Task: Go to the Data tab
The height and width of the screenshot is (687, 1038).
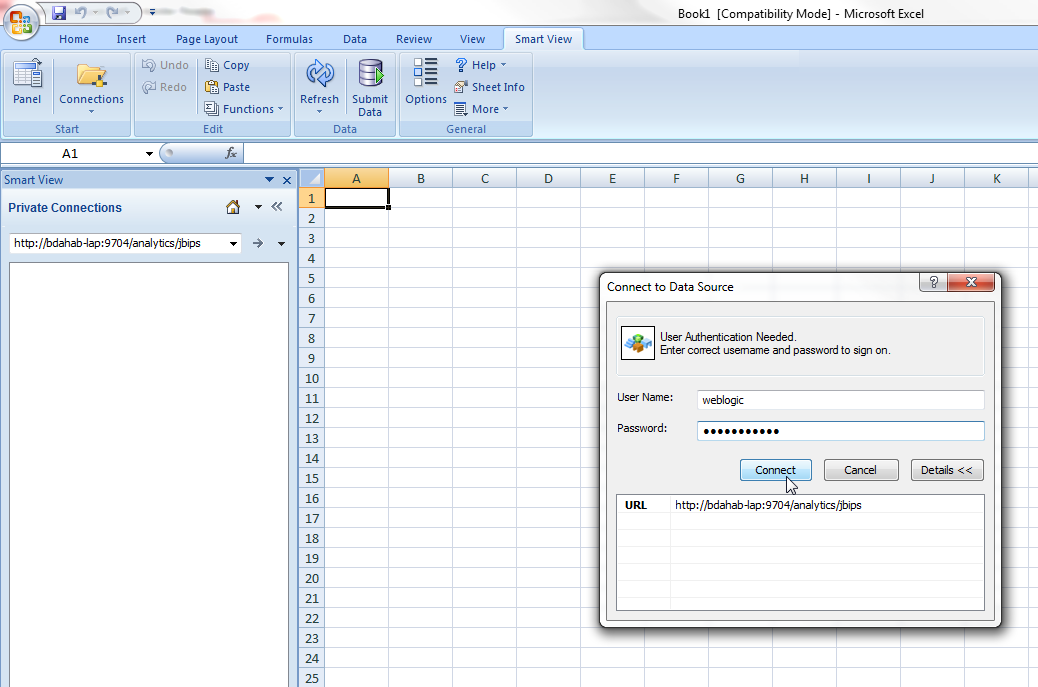Action: [355, 39]
